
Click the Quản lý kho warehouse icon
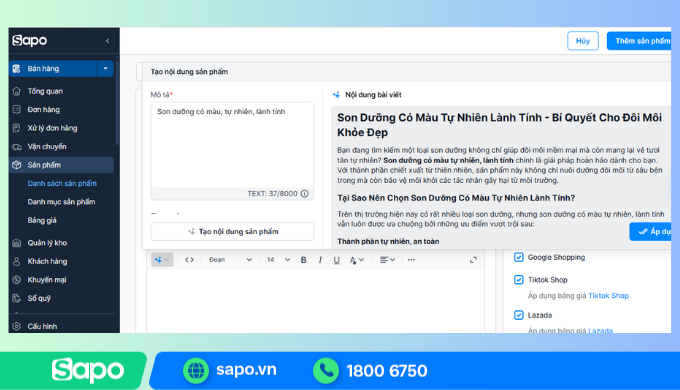(16, 243)
